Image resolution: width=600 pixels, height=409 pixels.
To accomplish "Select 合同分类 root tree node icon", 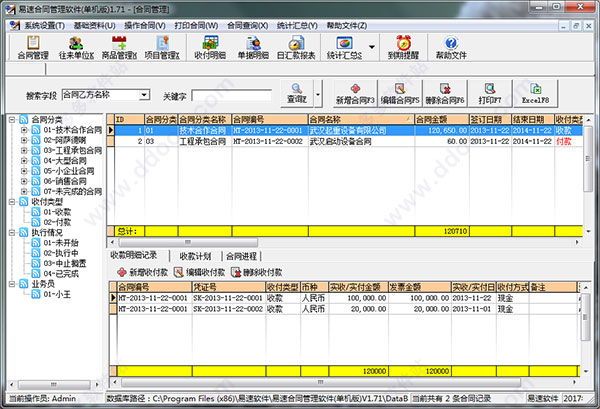I will click(x=24, y=119).
